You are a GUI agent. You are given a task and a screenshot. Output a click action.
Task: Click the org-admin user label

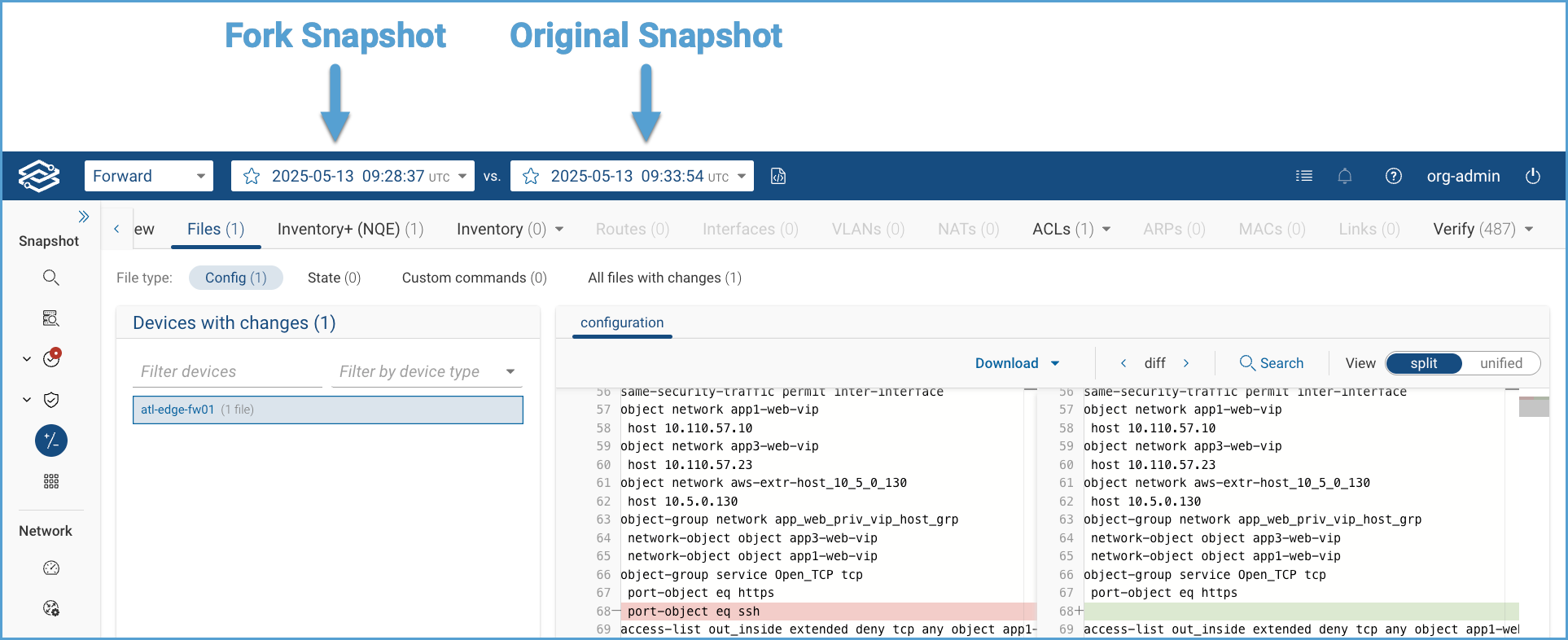[1463, 176]
